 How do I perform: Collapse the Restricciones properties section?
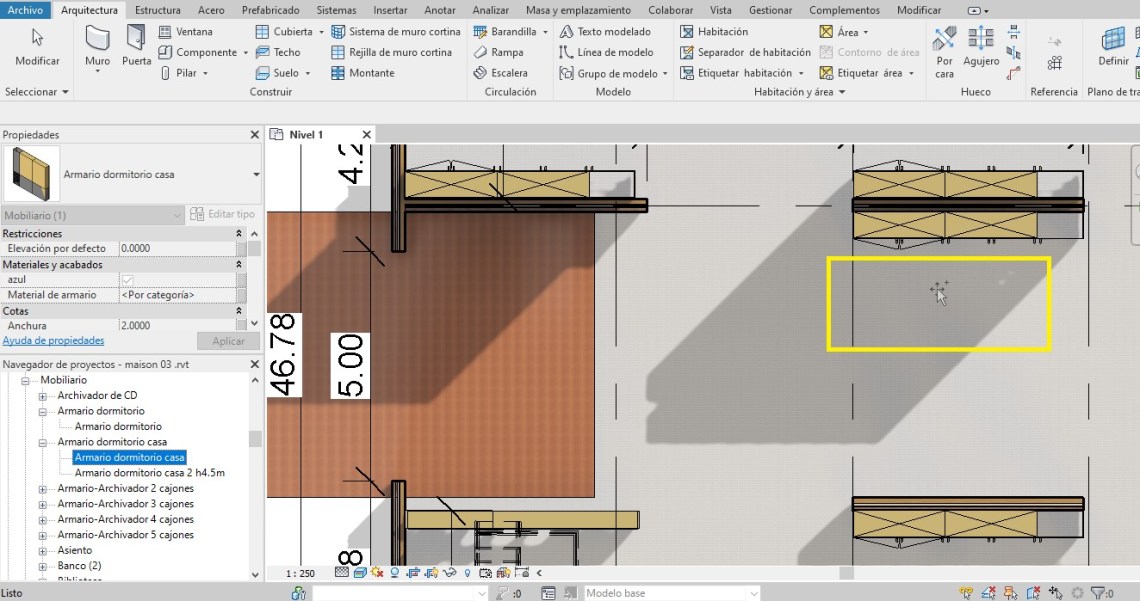[239, 234]
